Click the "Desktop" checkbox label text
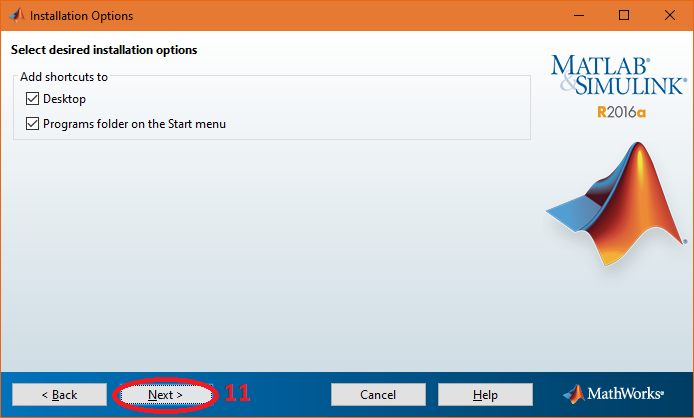This screenshot has height=418, width=694. (64, 99)
